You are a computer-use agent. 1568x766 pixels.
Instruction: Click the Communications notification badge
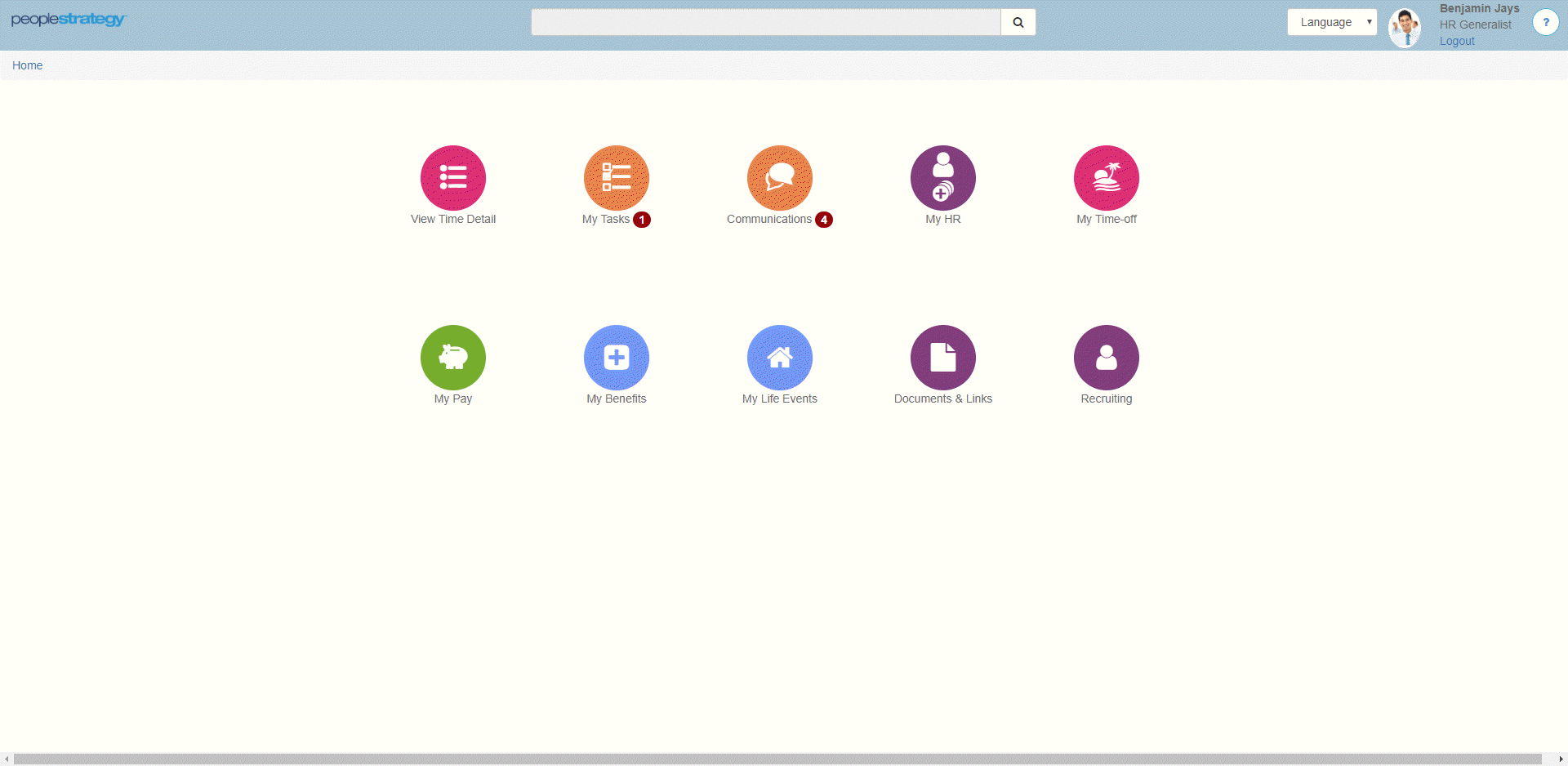[824, 220]
